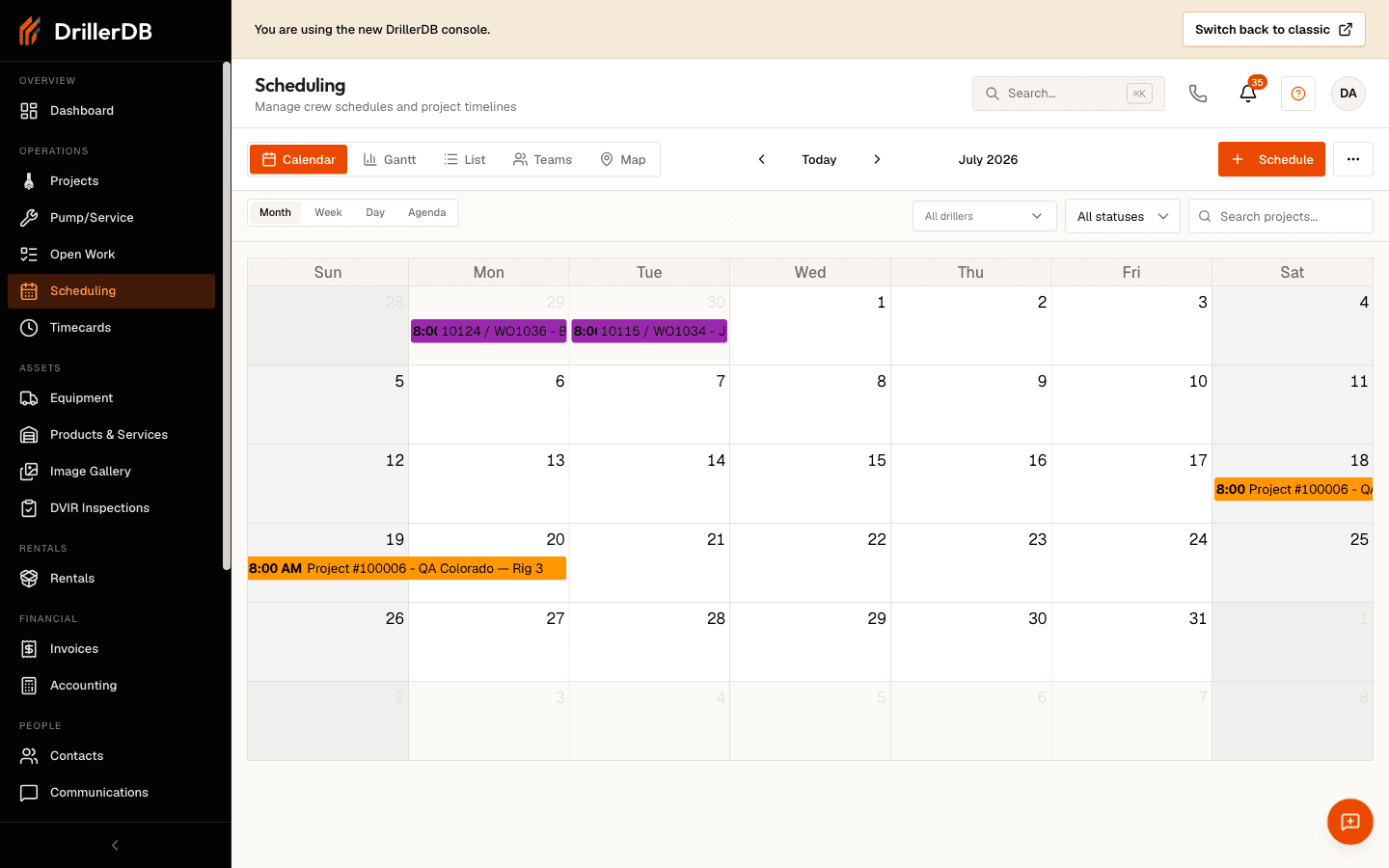Open notifications bell with 35 badge
The width and height of the screenshot is (1389, 868).
[x=1248, y=94]
